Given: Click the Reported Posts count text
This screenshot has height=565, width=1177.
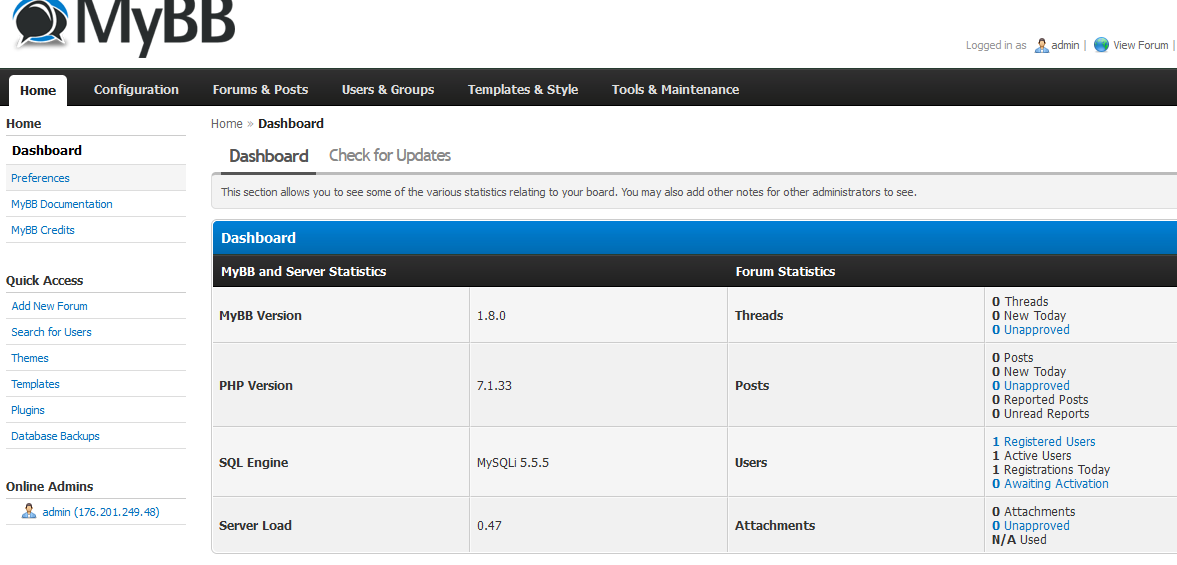Looking at the screenshot, I should coord(1040,400).
